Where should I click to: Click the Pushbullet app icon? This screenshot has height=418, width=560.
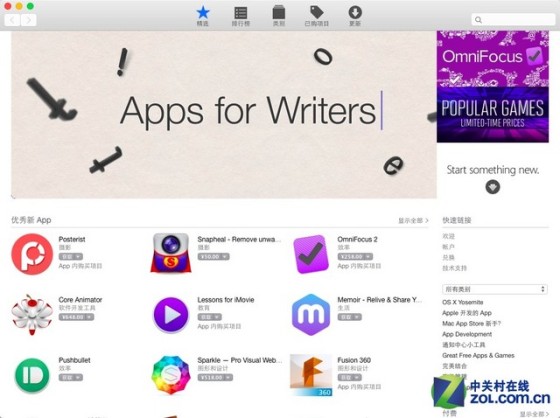tap(32, 375)
